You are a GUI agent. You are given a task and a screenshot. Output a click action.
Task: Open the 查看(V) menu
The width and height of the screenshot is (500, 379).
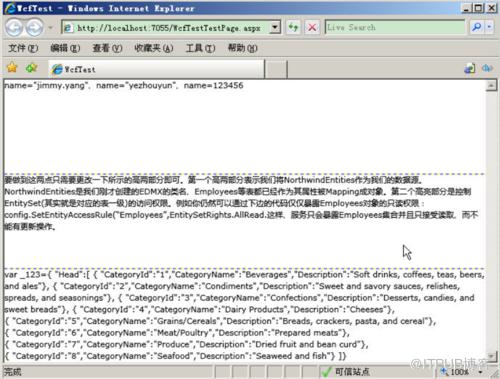point(107,48)
